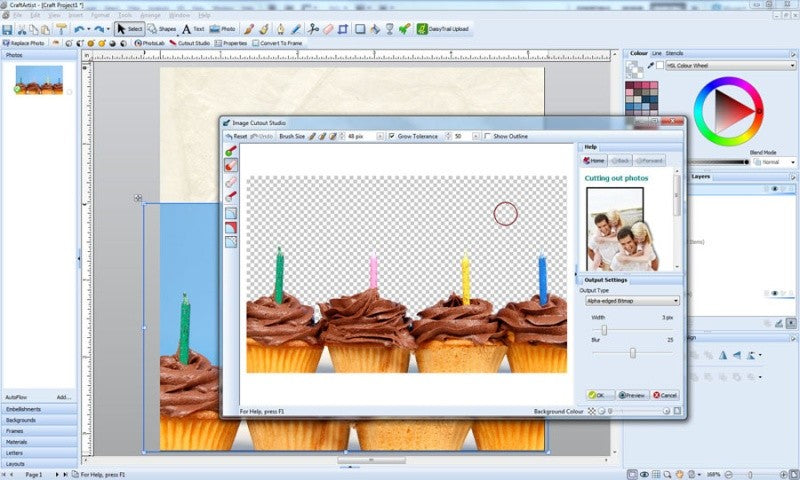This screenshot has height=480, width=800.
Task: Open PhotoLab from the context toolbar
Action: point(149,43)
